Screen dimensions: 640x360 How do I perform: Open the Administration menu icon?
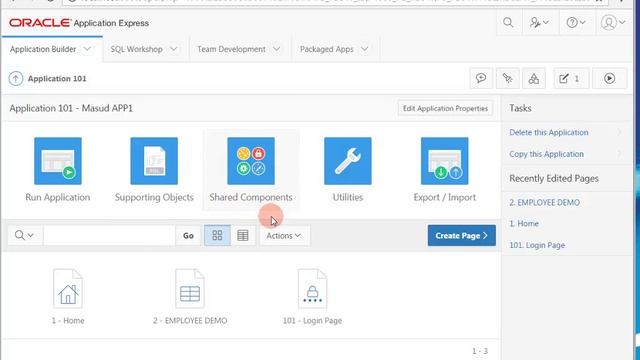(x=539, y=22)
